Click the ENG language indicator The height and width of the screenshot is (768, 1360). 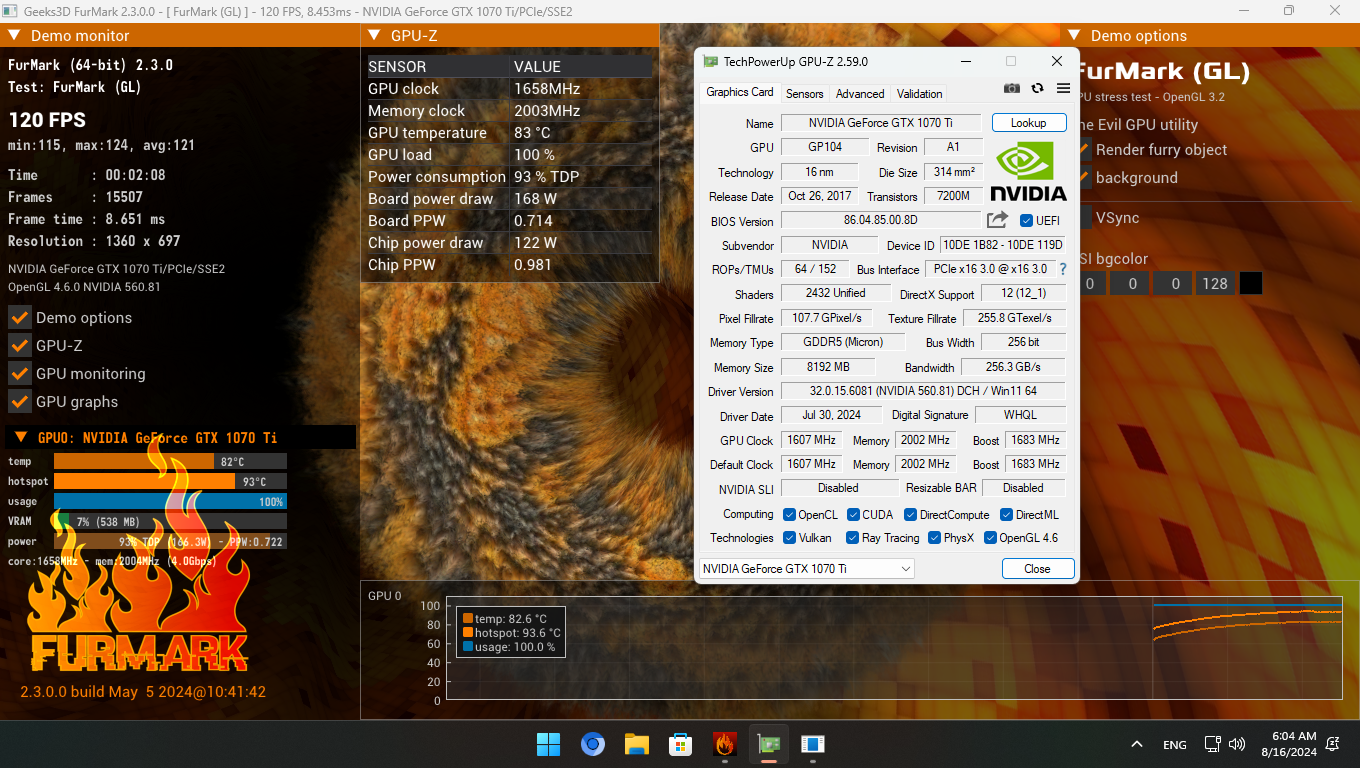click(1175, 745)
